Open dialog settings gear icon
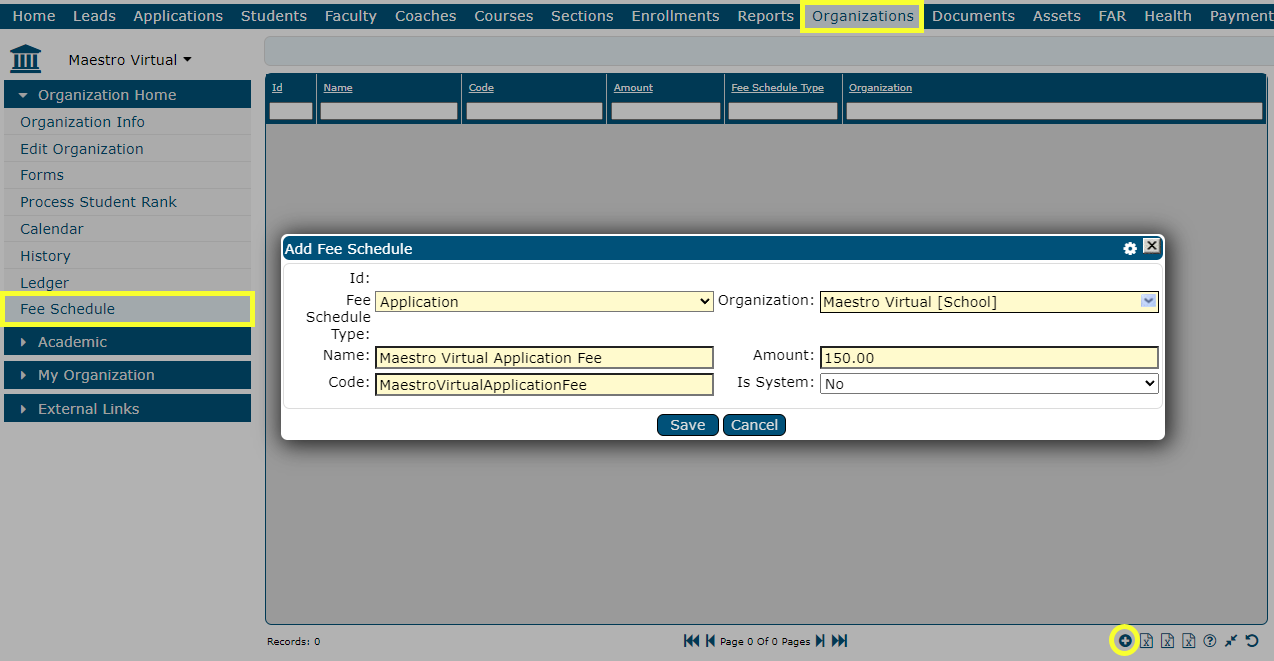The image size is (1274, 661). coord(1130,248)
